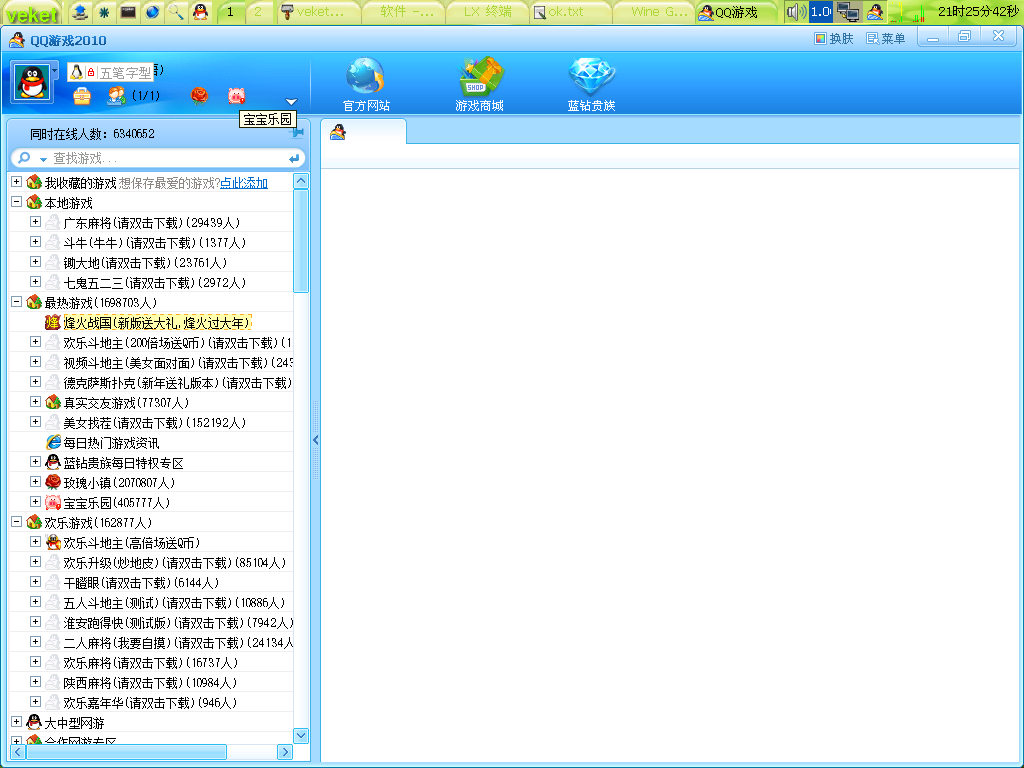The width and height of the screenshot is (1024, 768).
Task: Switch to LX 终端 taskbar window
Action: tap(487, 12)
